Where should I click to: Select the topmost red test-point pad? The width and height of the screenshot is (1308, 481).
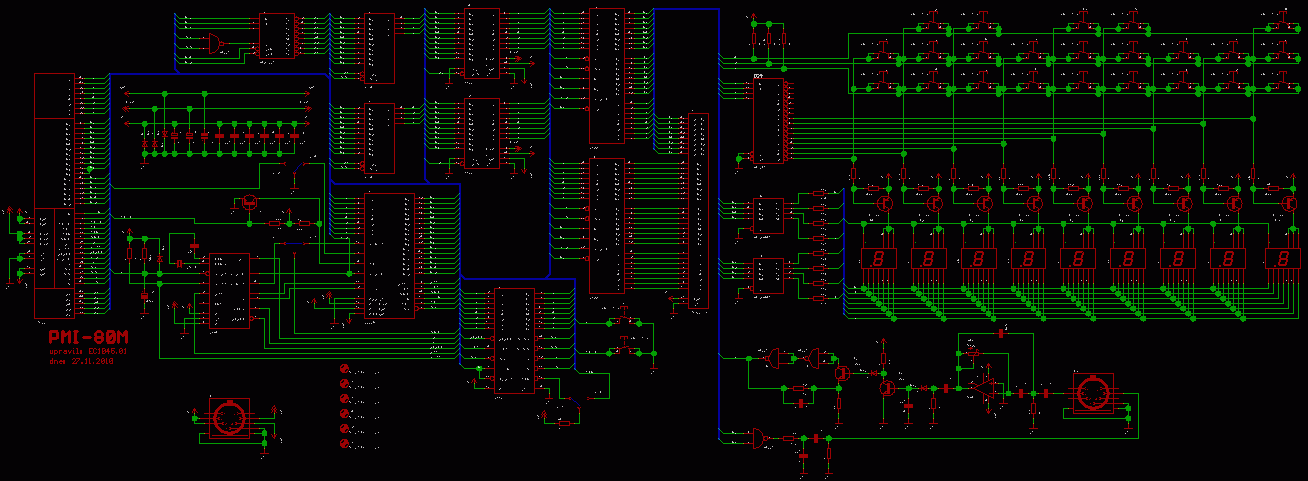(x=347, y=371)
